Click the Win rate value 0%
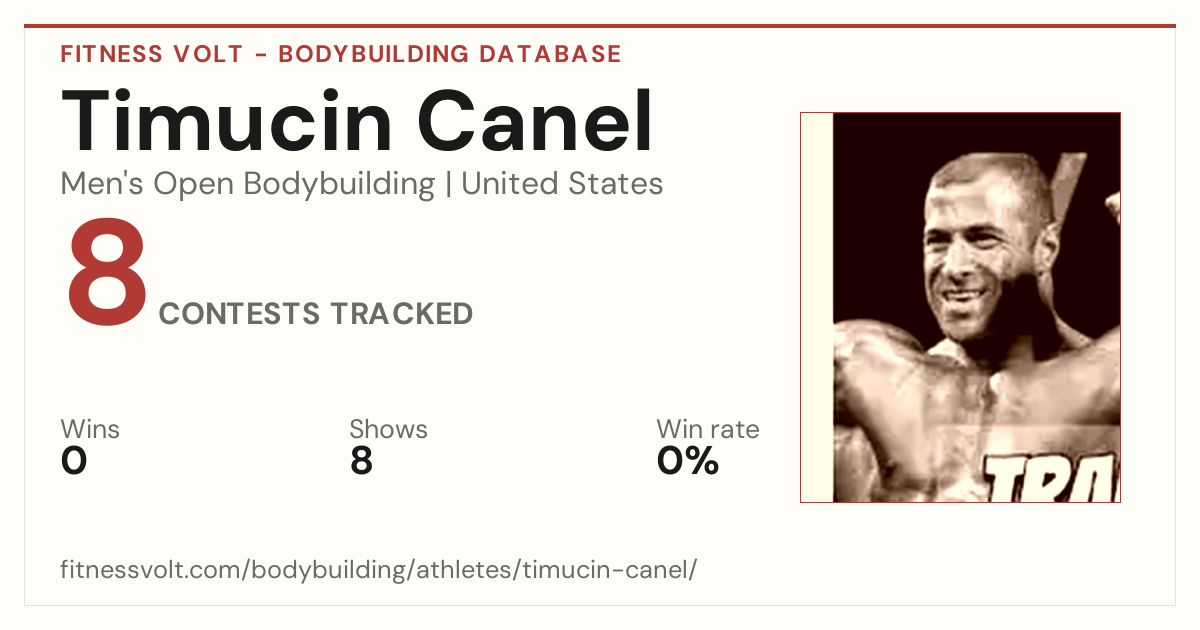The width and height of the screenshot is (1200, 630). (x=688, y=461)
